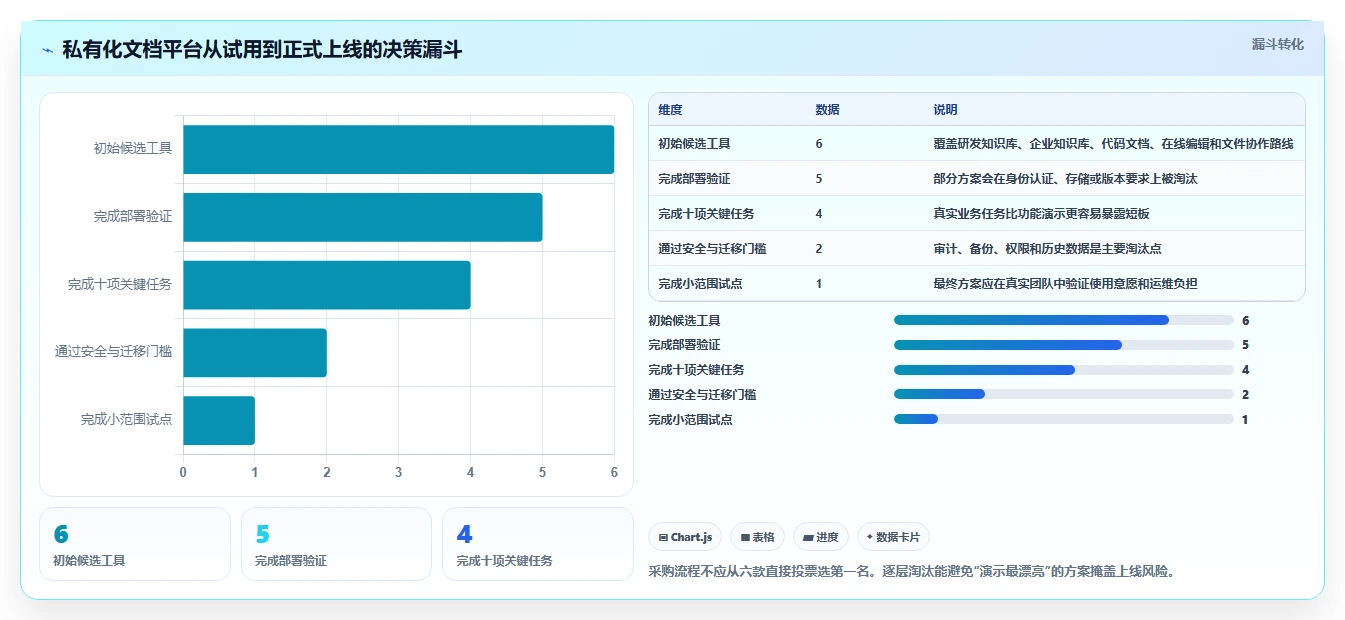Click 完成小范围试点 label in the progress list

point(690,420)
